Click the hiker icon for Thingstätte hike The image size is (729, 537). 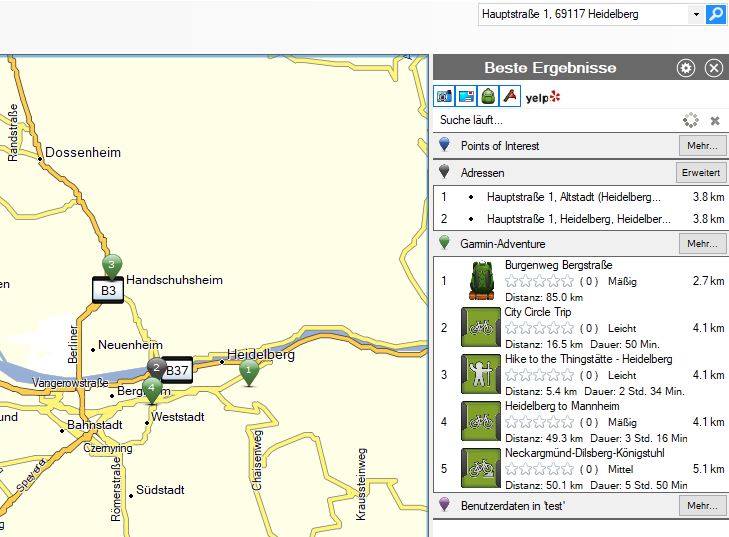(x=480, y=373)
